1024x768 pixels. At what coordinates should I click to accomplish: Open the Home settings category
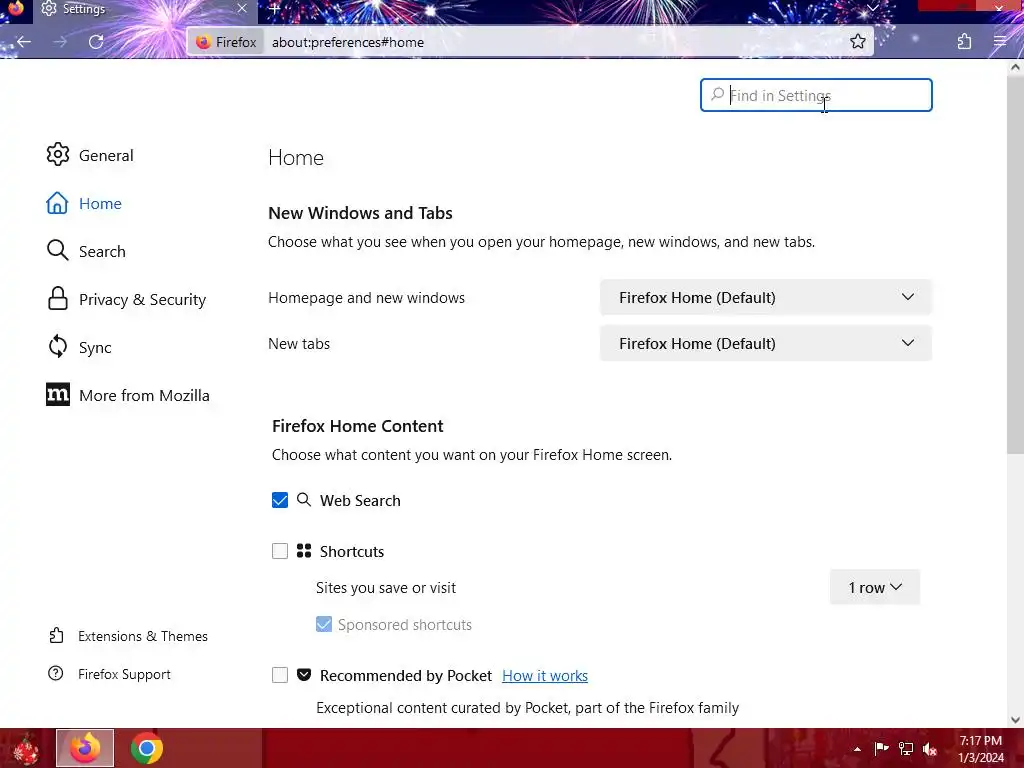(x=84, y=203)
